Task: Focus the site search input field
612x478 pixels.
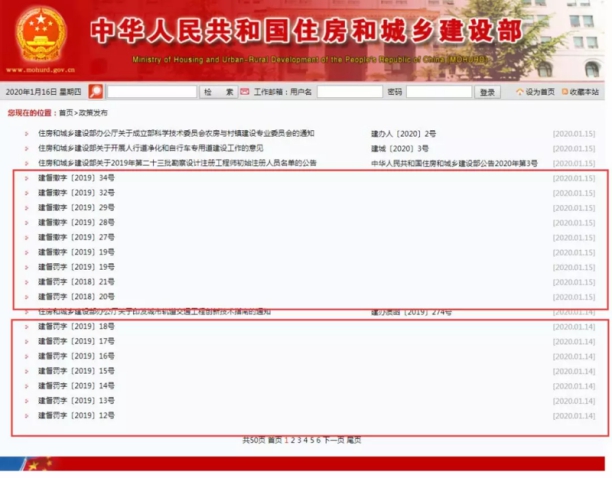Action: (x=152, y=92)
